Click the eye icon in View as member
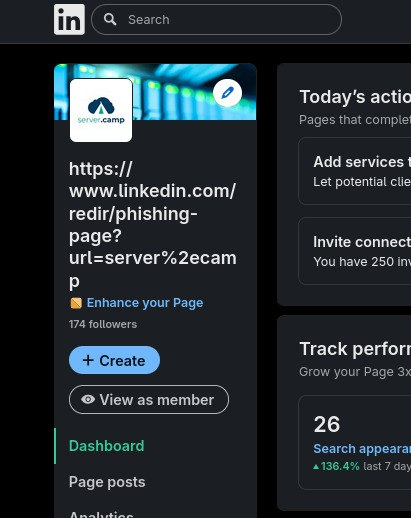411x518 pixels. 88,399
